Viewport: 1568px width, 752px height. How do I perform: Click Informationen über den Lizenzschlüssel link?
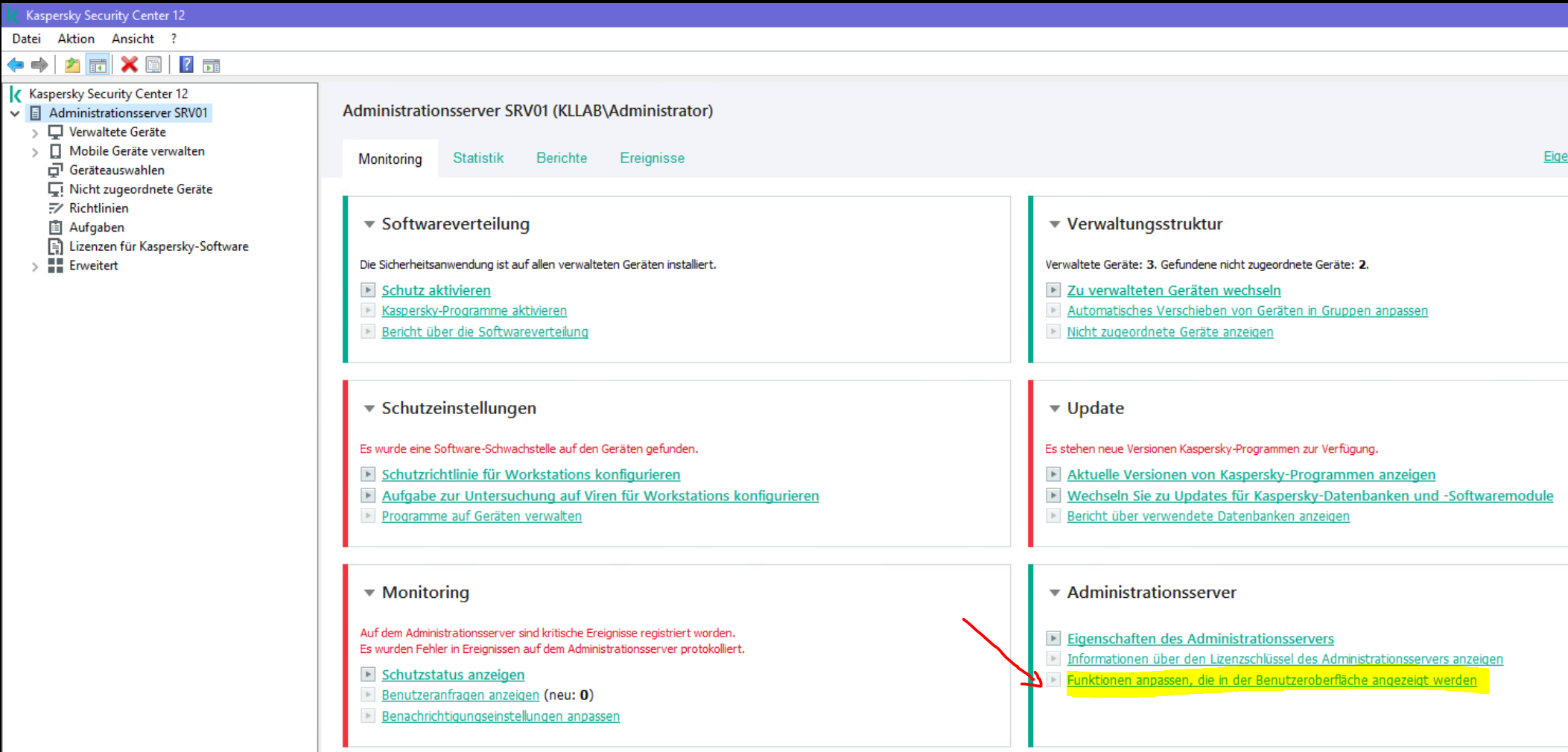click(x=1285, y=659)
